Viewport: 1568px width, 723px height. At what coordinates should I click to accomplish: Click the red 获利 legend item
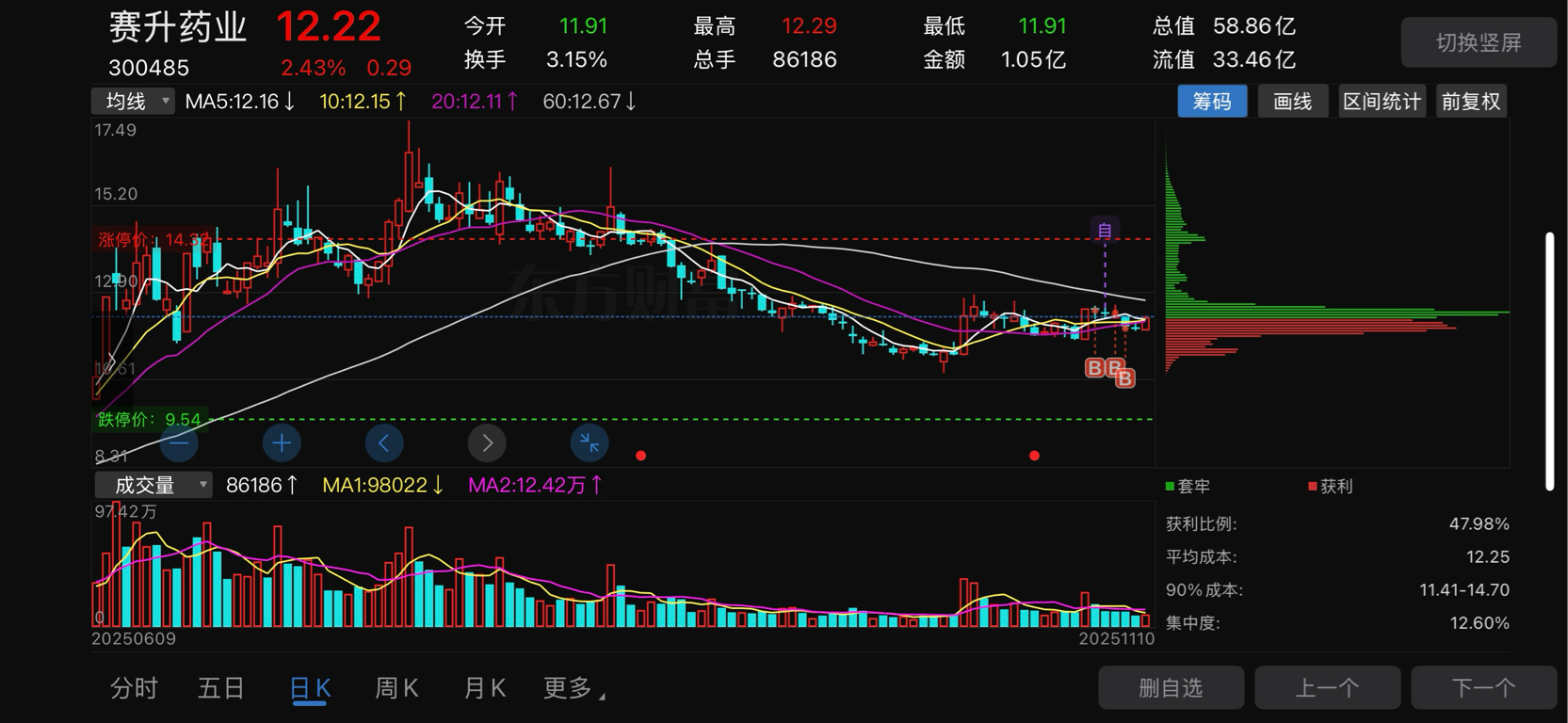click(x=1331, y=486)
